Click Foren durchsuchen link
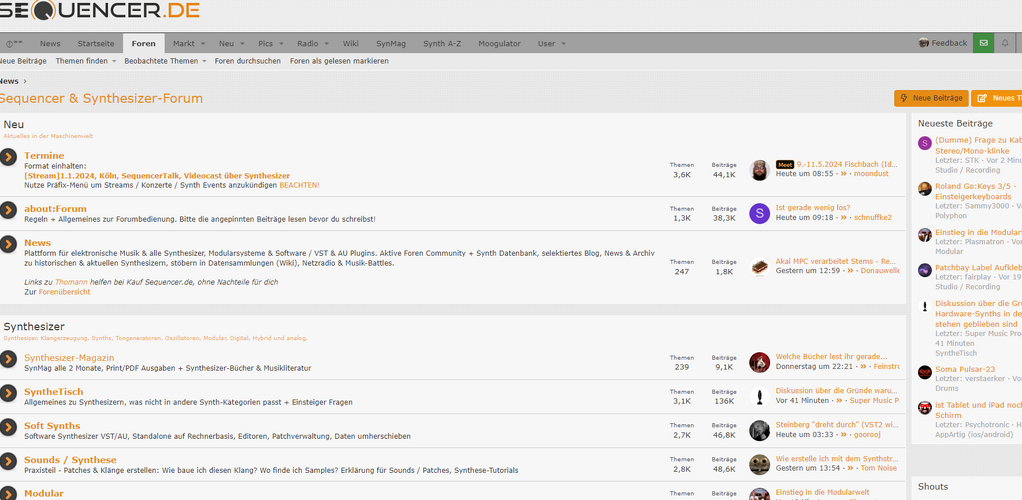The width and height of the screenshot is (1022, 500). 248,61
